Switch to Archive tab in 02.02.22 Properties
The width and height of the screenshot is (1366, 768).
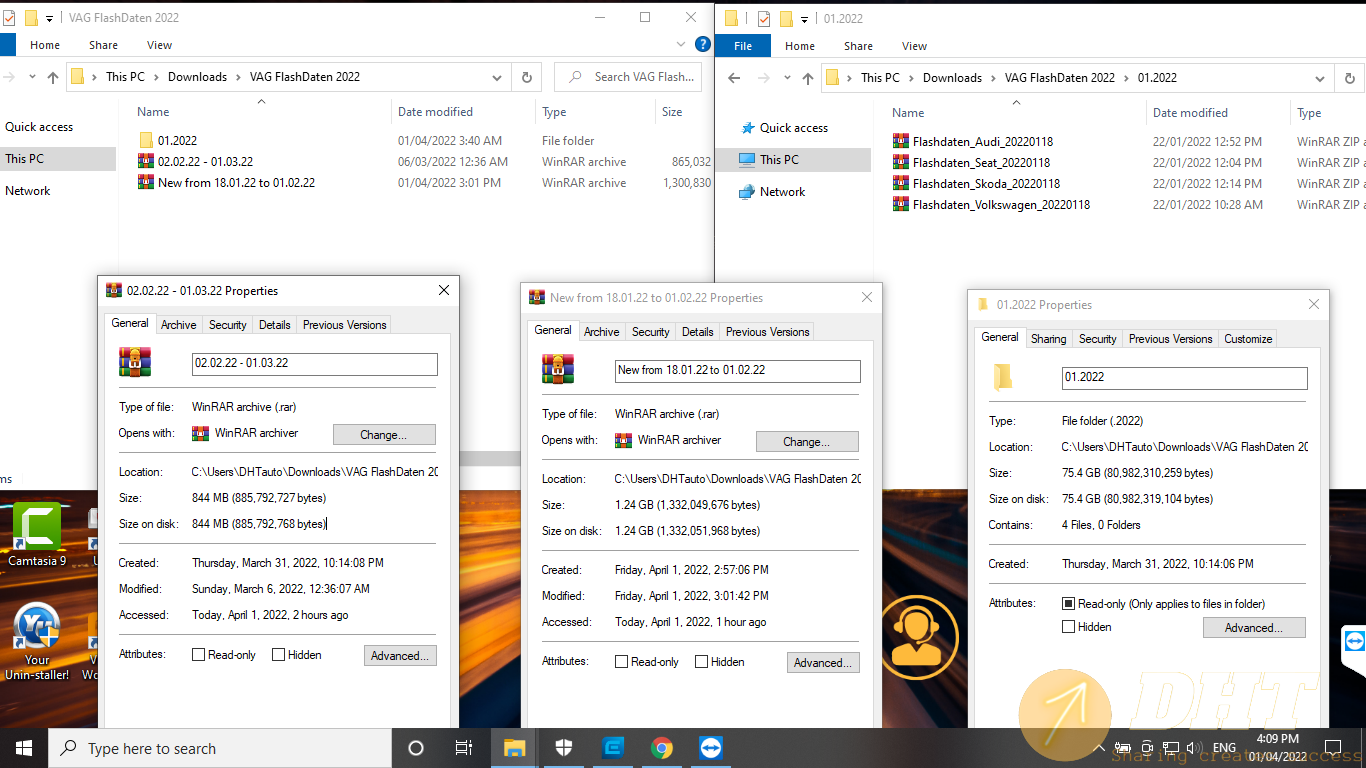pyautogui.click(x=179, y=325)
